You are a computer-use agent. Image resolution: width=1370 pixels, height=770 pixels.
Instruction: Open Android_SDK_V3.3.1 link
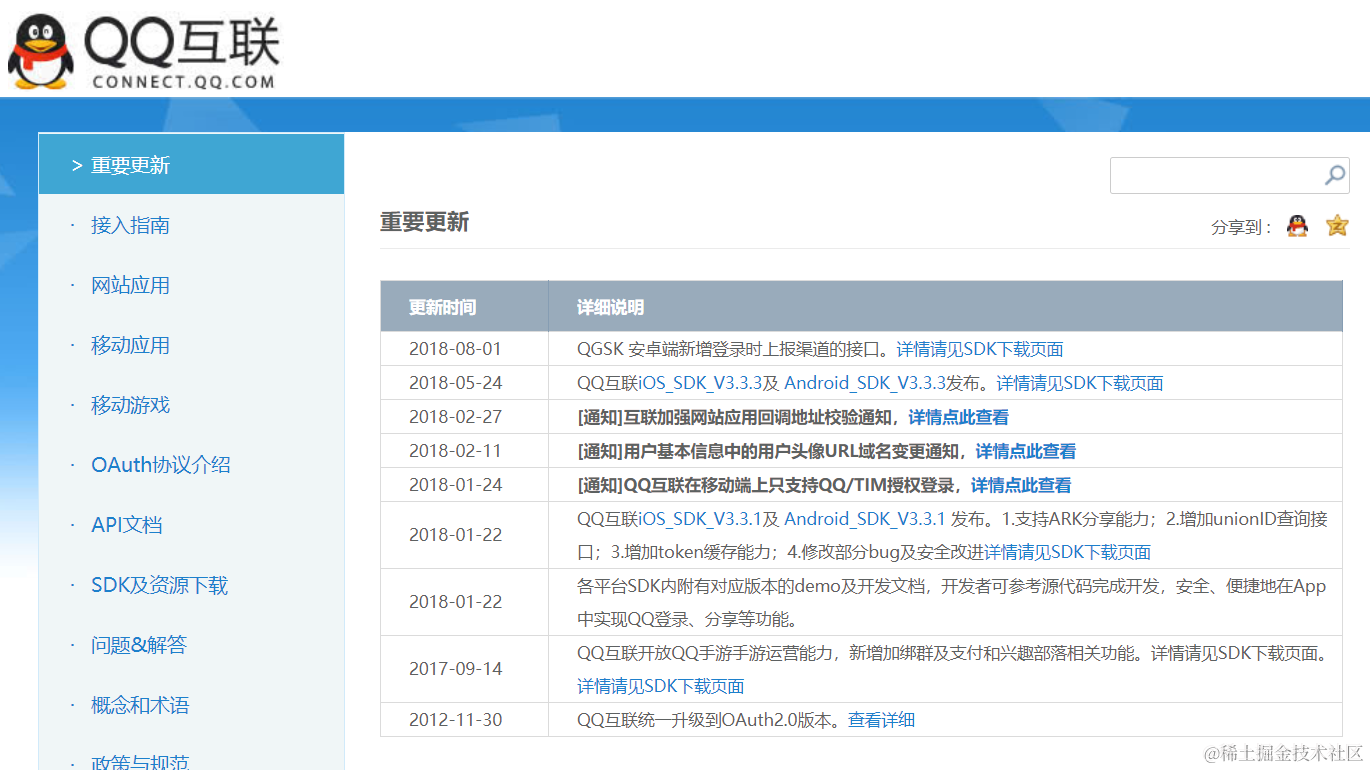[865, 519]
